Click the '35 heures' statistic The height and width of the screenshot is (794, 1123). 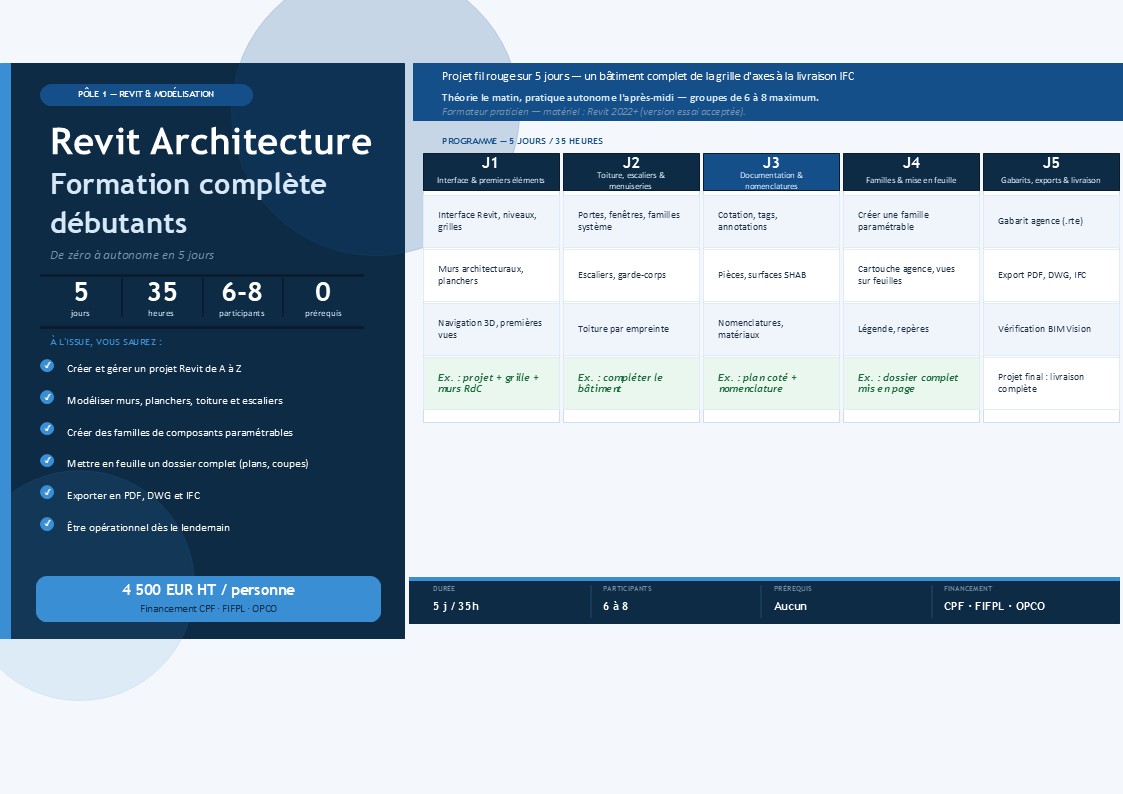[161, 299]
